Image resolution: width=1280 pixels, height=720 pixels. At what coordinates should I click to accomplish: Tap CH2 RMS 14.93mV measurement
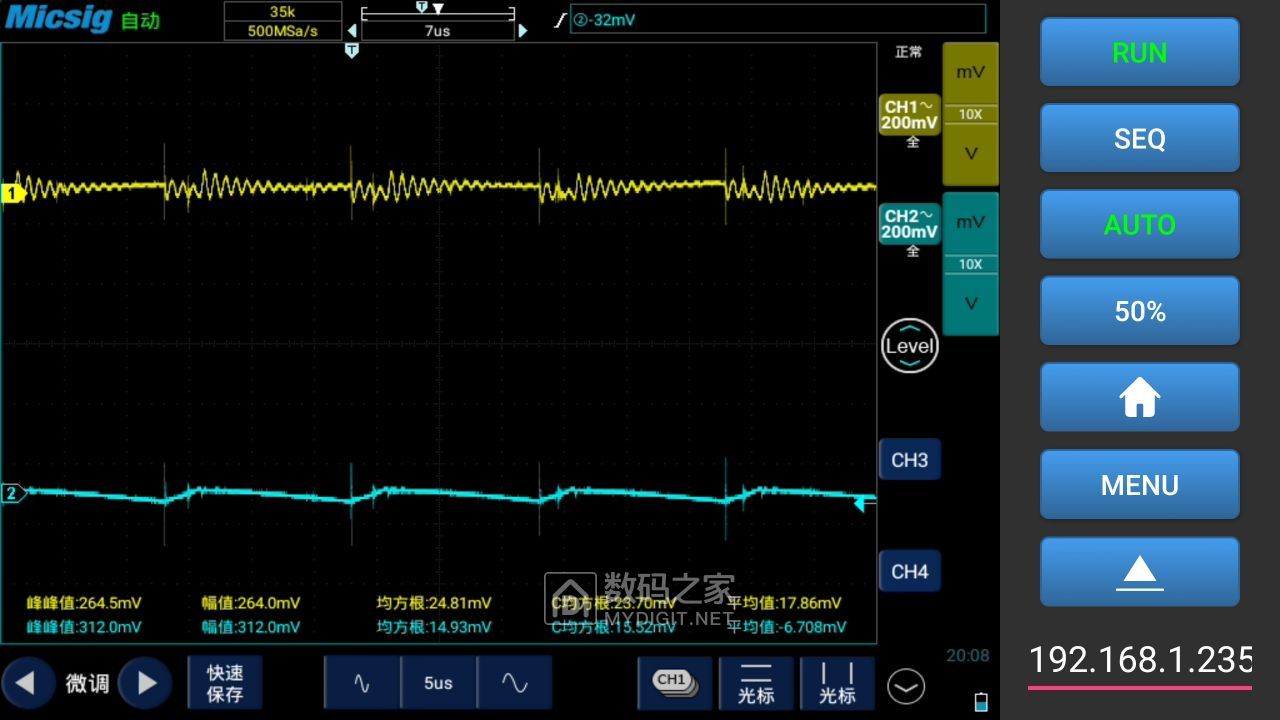click(434, 627)
